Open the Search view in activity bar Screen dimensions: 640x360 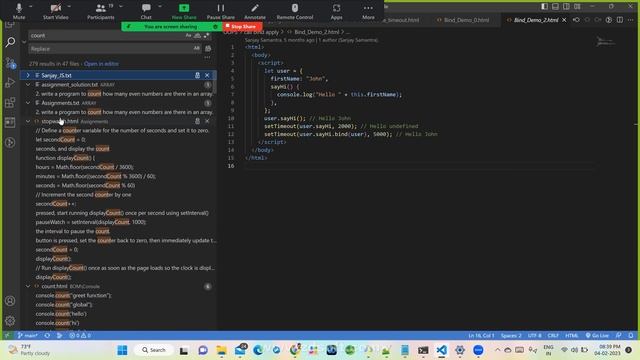point(10,42)
